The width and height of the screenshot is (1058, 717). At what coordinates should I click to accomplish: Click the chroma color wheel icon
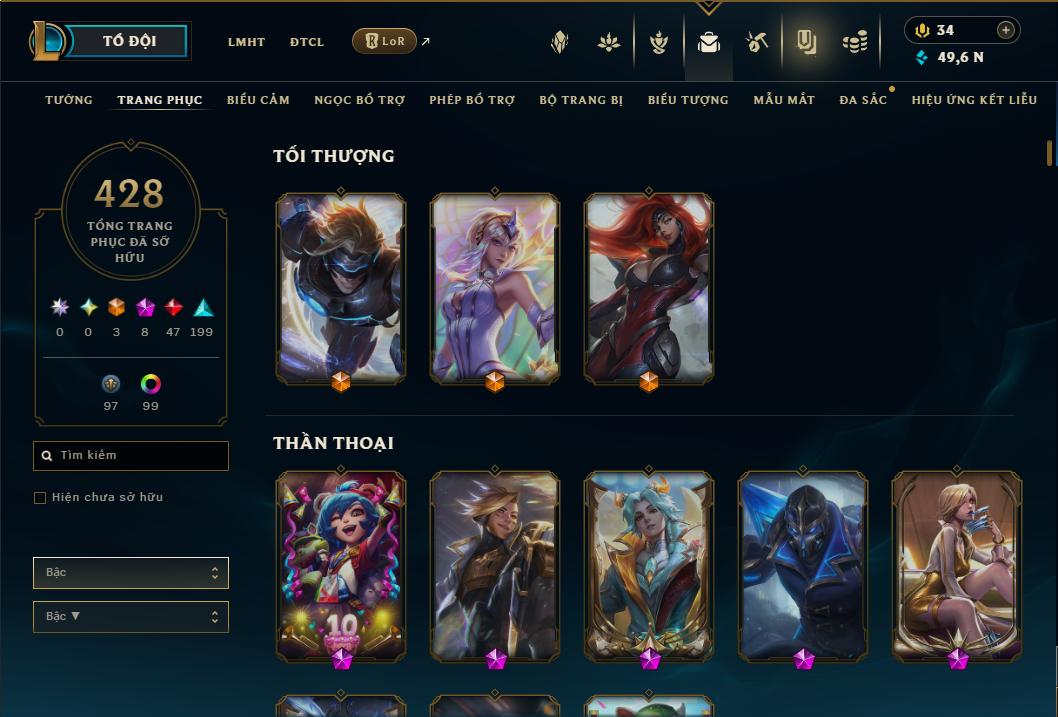pos(150,384)
